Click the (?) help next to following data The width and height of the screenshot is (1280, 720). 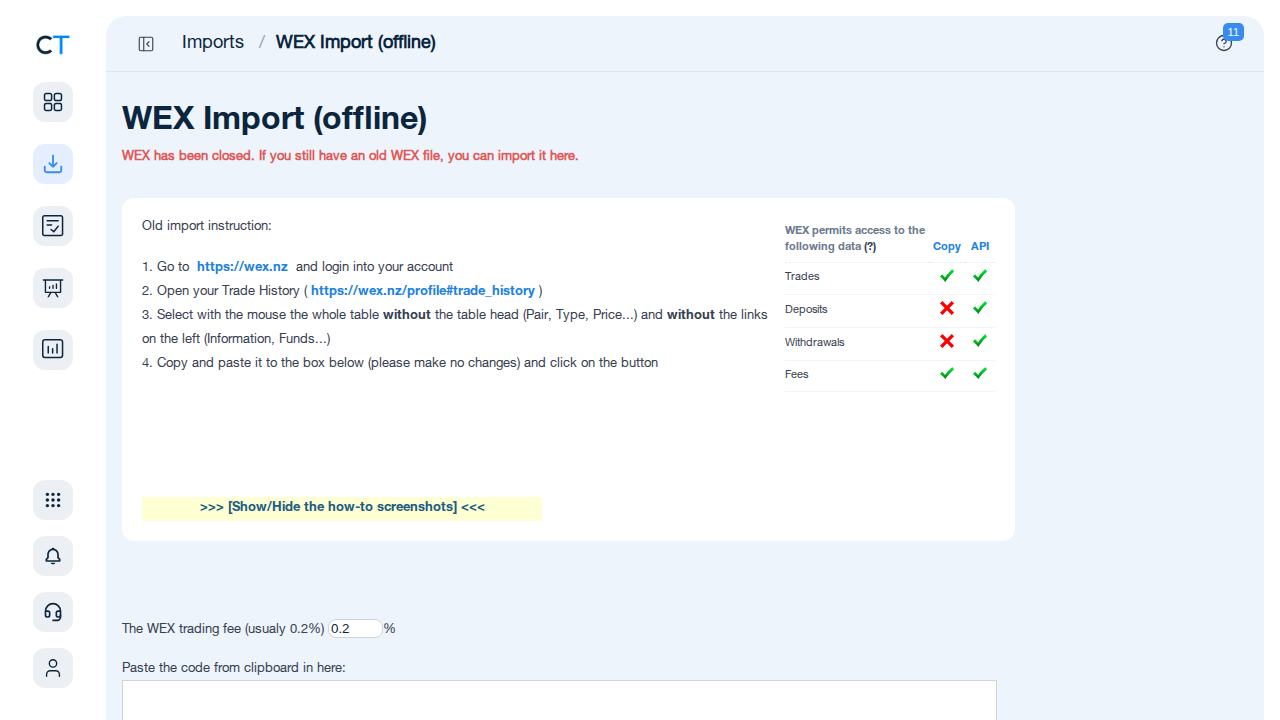[870, 246]
